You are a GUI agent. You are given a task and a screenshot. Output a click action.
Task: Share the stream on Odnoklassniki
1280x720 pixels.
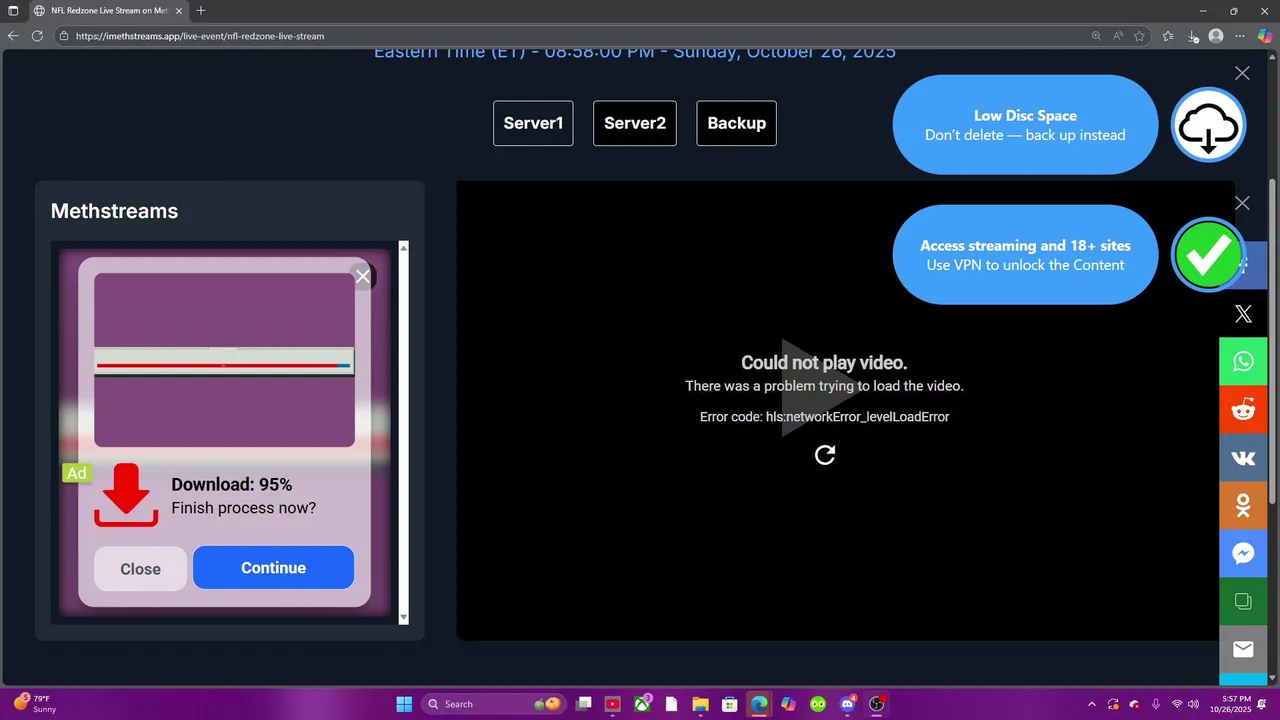(x=1243, y=505)
